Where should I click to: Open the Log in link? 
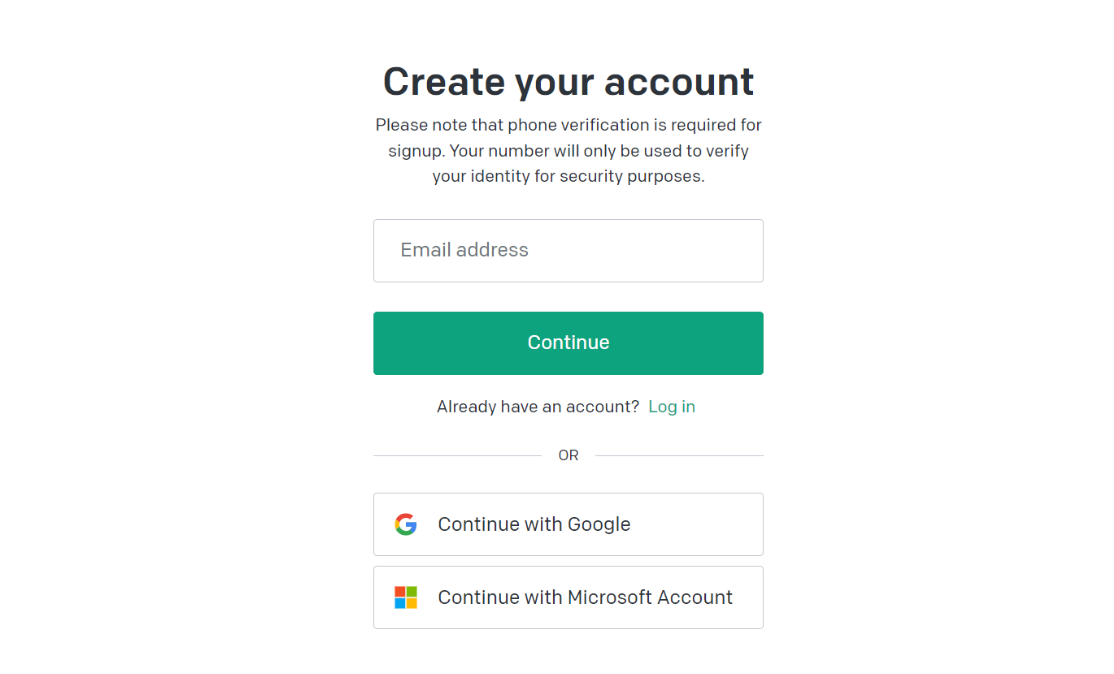(671, 407)
